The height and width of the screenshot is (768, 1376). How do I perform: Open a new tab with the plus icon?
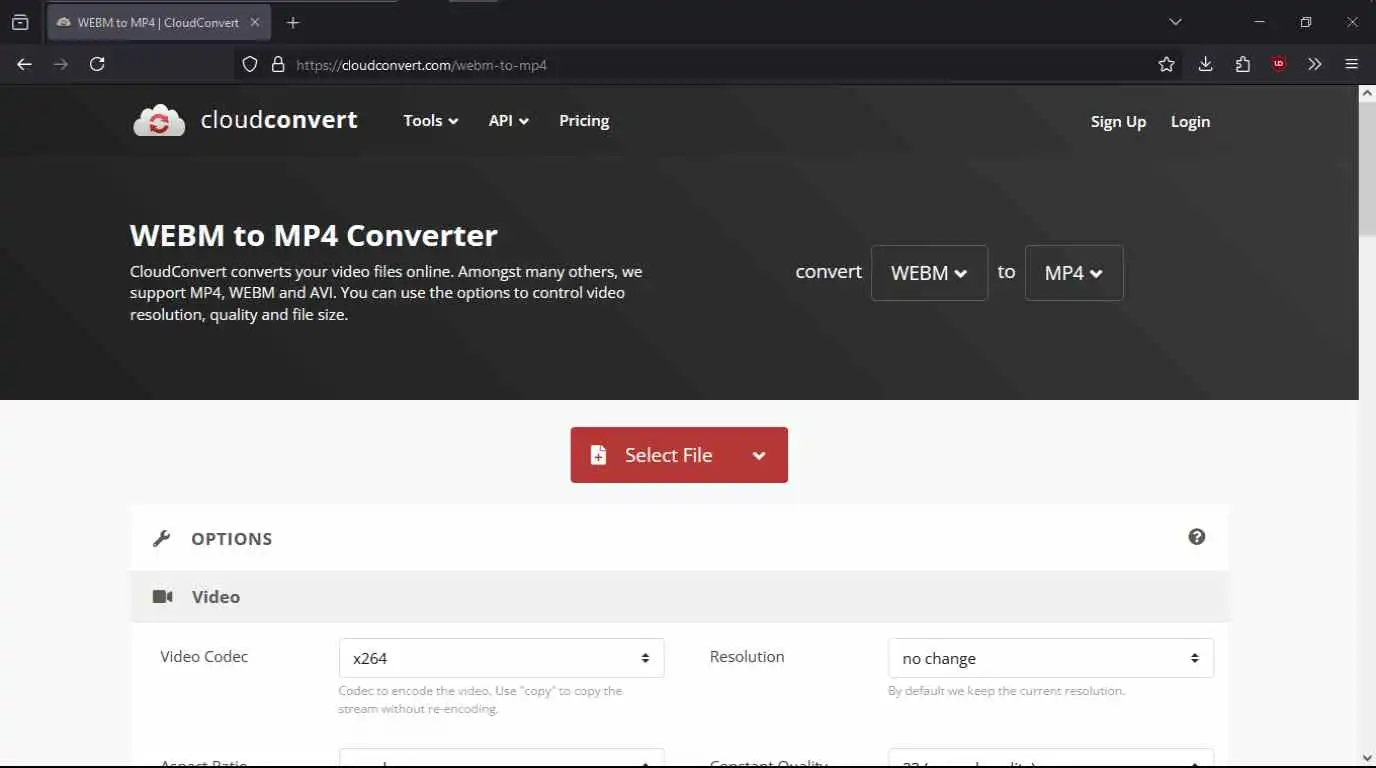[x=293, y=22]
